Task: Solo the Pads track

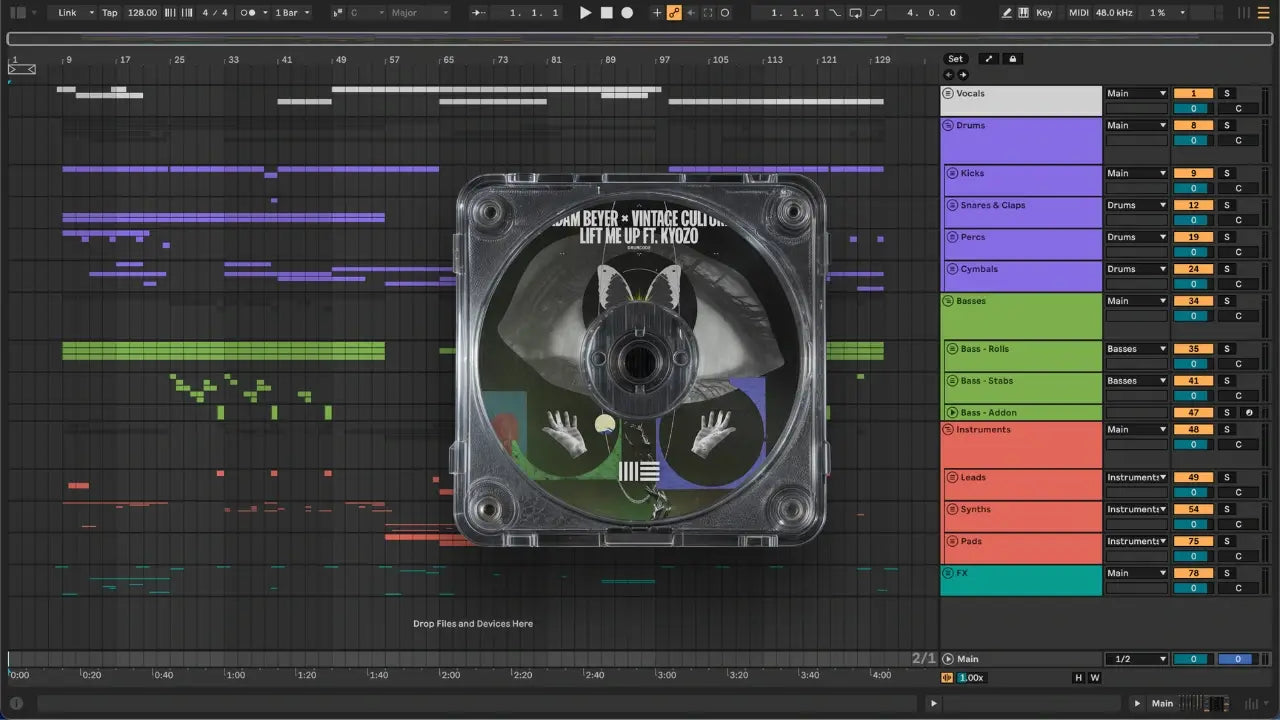Action: (1227, 542)
